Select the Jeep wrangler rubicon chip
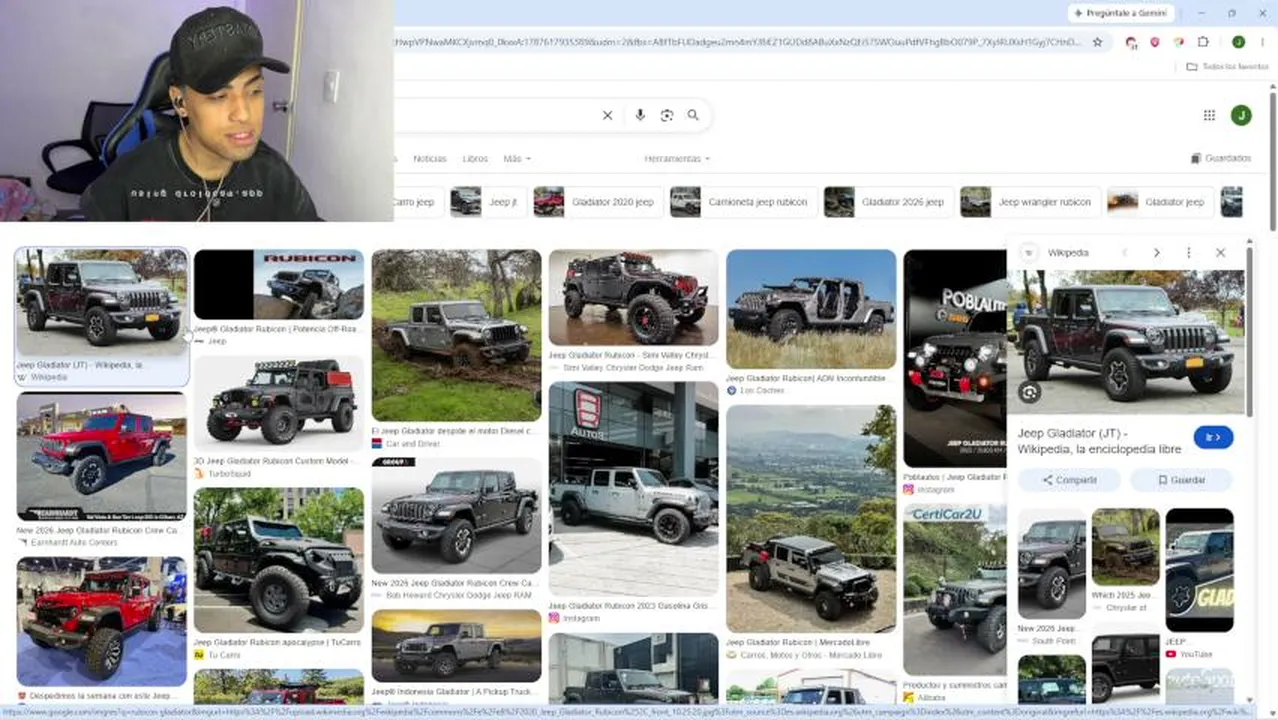 point(1030,202)
